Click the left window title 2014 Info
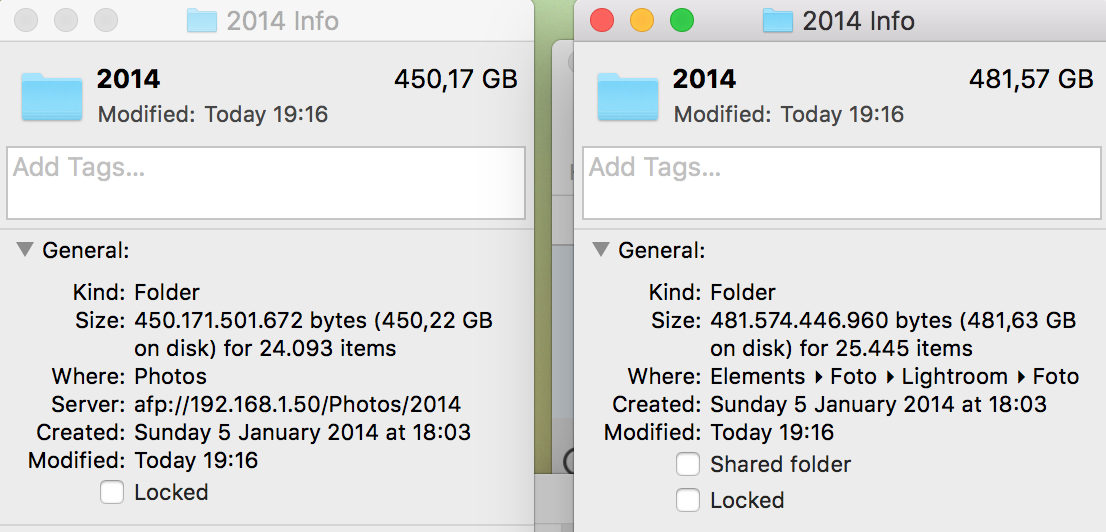Viewport: 1106px width, 532px height. pyautogui.click(x=282, y=20)
